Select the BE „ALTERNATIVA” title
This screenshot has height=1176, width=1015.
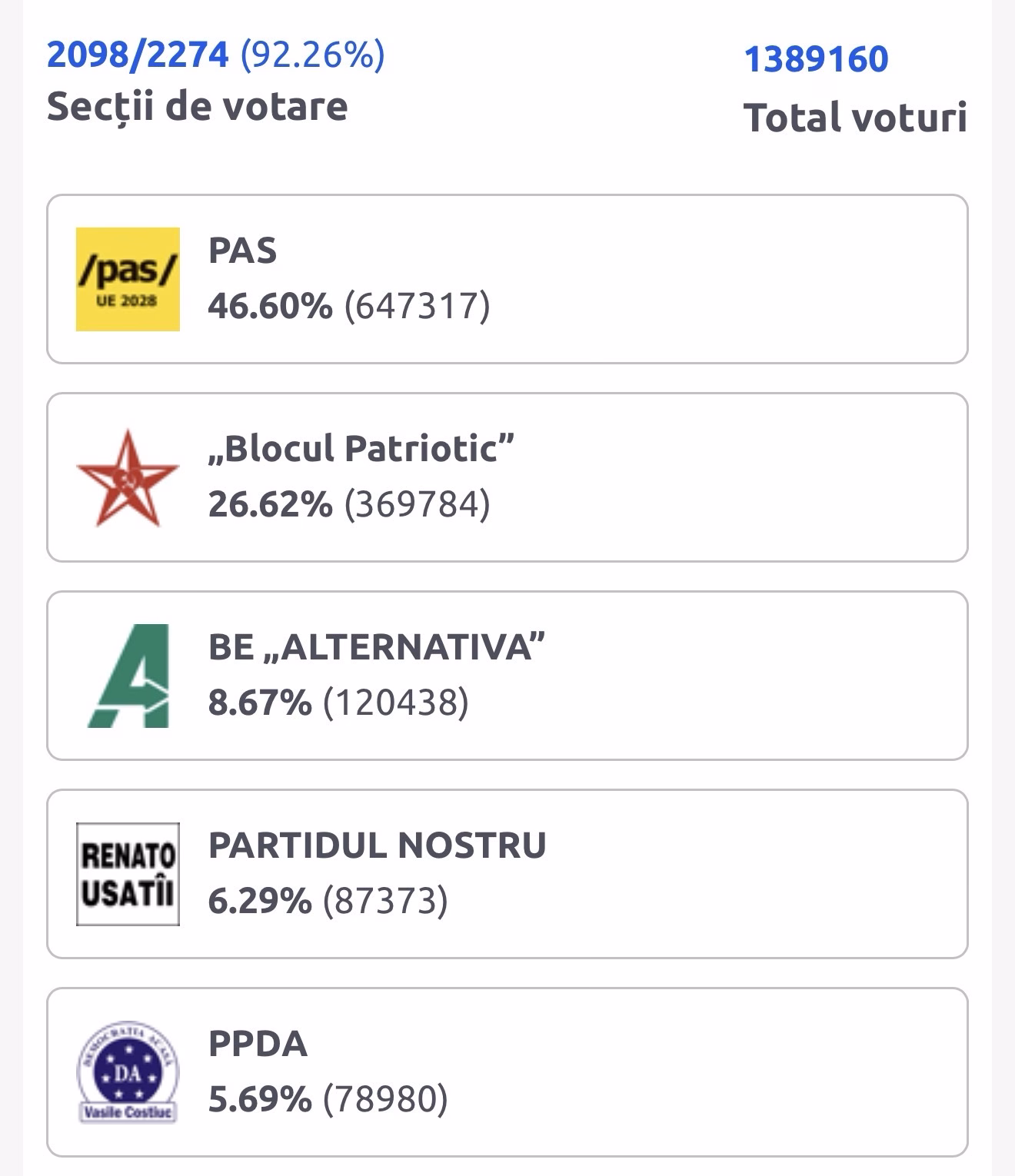[376, 647]
